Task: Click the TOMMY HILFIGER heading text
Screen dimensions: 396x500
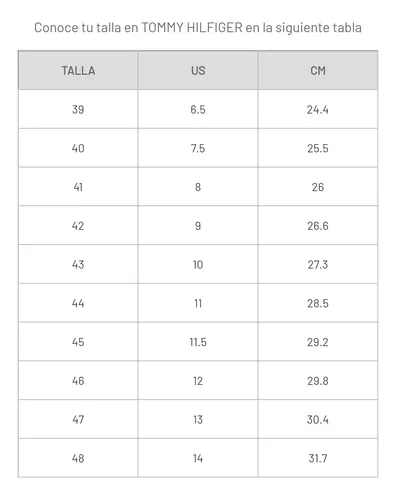Action: [x=192, y=27]
